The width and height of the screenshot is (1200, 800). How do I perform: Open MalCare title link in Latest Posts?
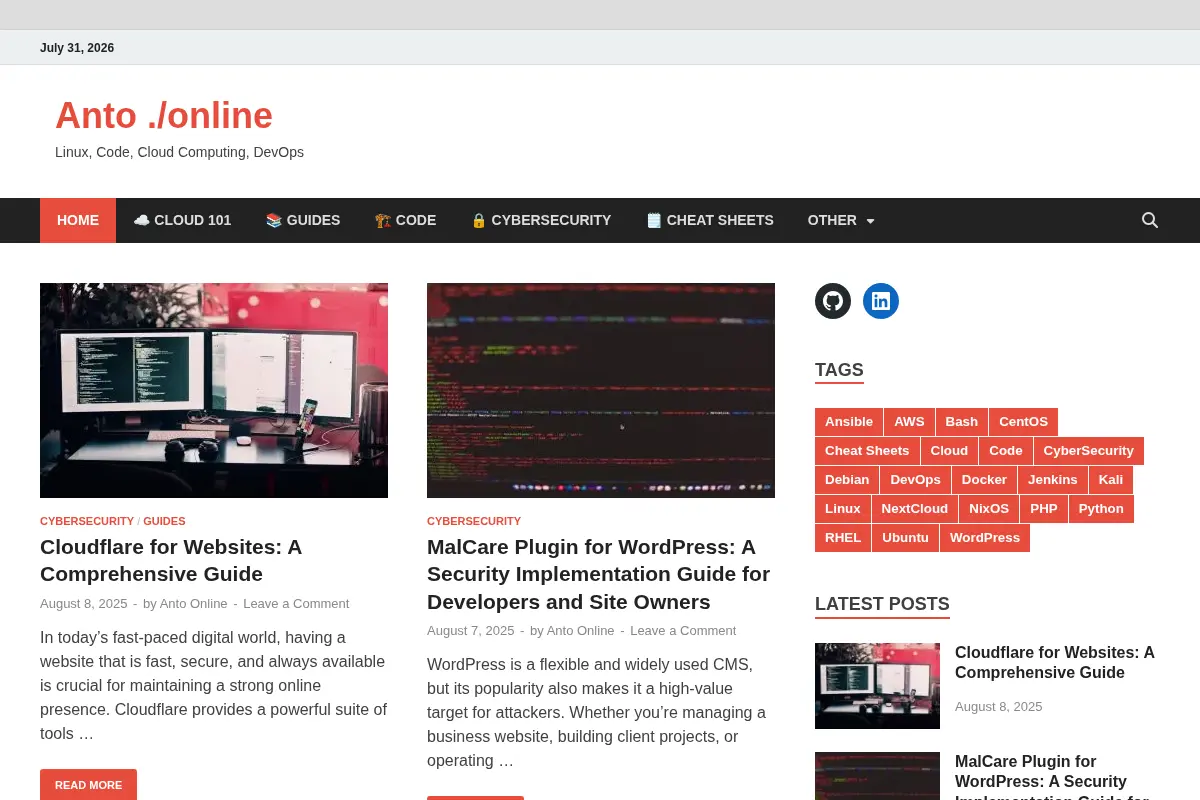pos(1051,776)
